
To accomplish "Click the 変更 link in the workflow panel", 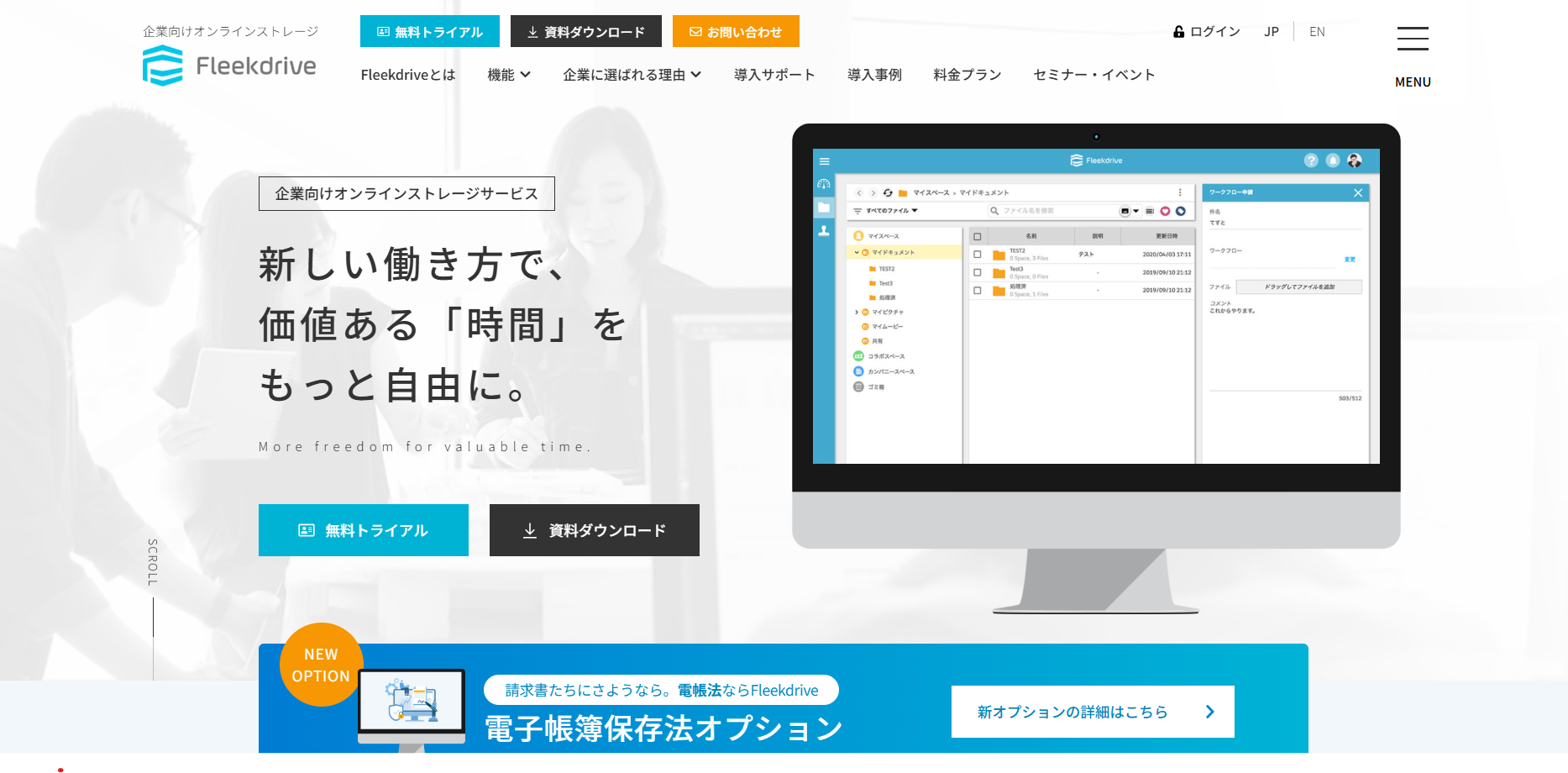I will (x=1350, y=260).
